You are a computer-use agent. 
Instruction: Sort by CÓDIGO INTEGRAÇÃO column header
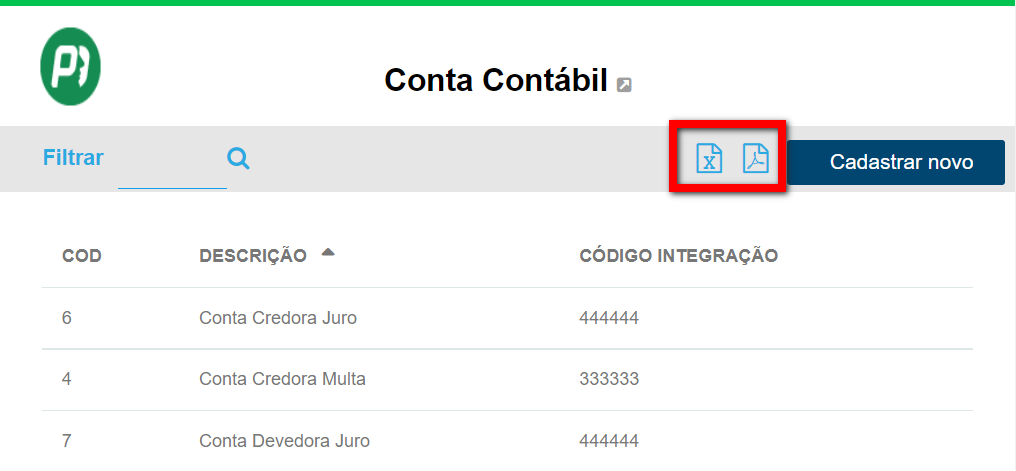678,256
